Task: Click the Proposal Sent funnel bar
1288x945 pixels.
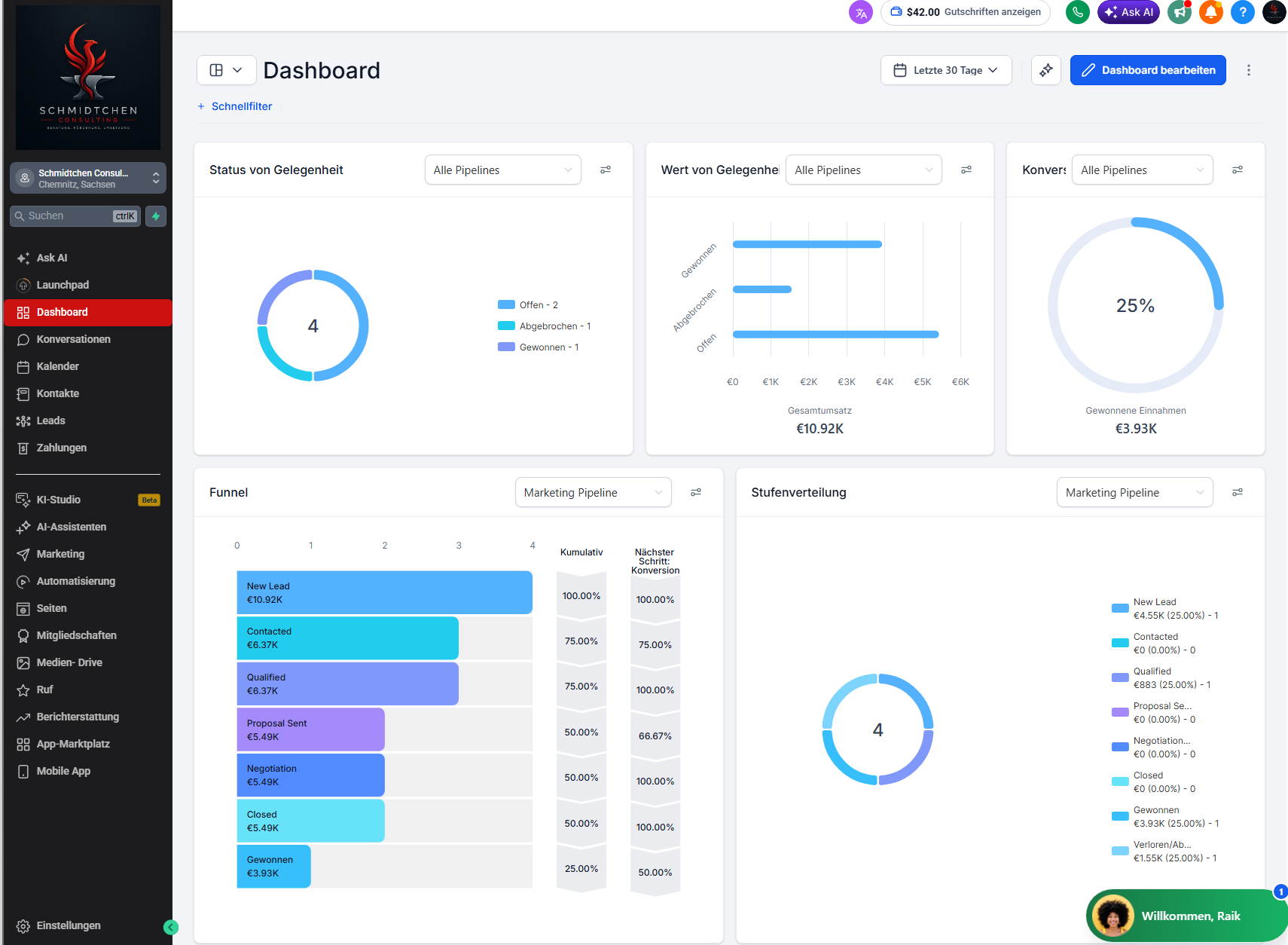Action: (310, 729)
